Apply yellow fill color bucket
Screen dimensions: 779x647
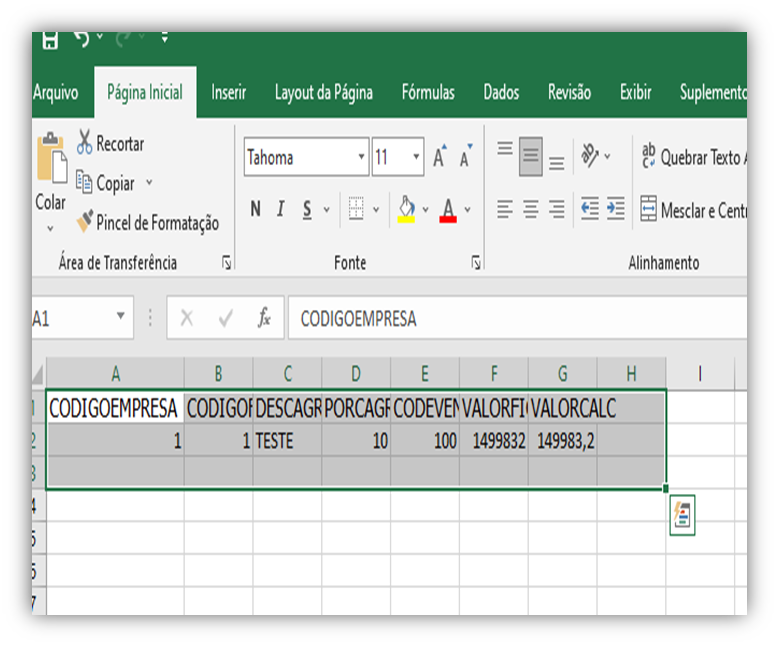(x=406, y=209)
